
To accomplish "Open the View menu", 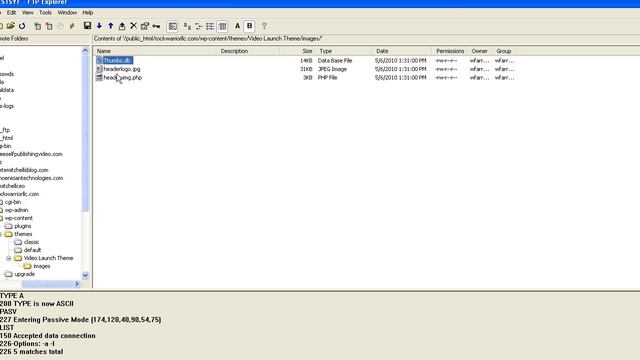I will pos(27,13).
